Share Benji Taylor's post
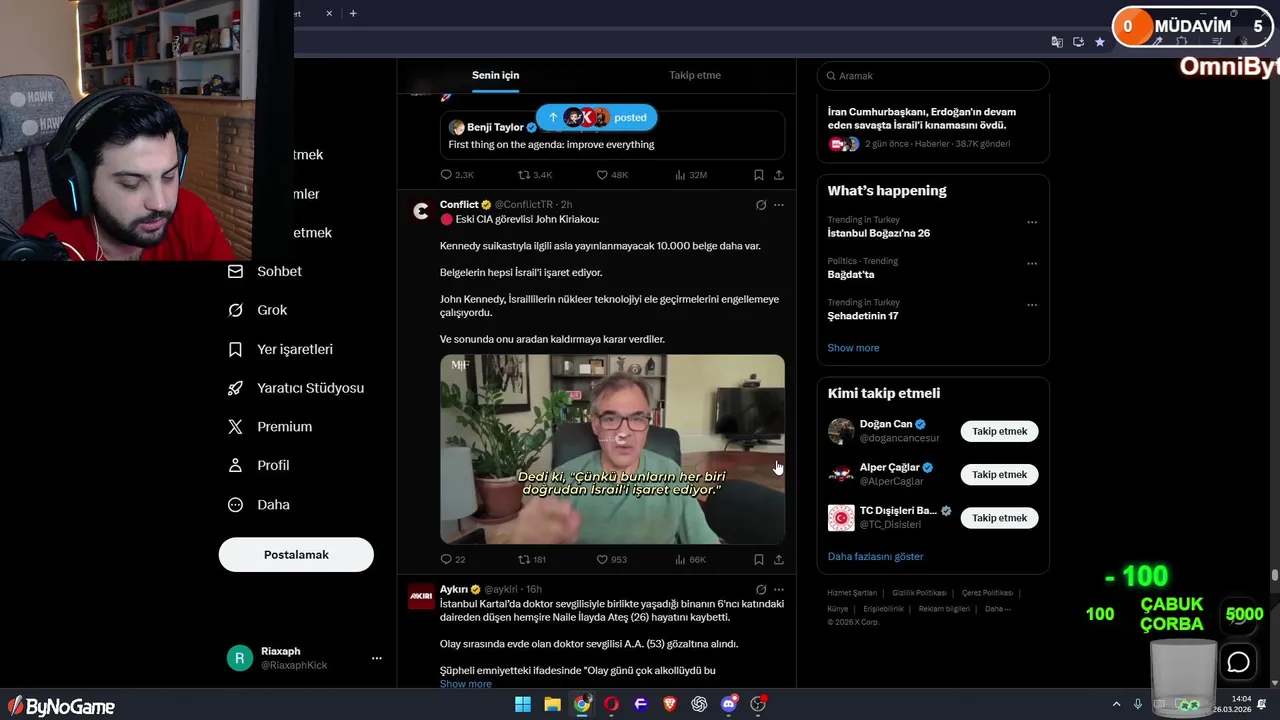The image size is (1280, 720). [779, 175]
